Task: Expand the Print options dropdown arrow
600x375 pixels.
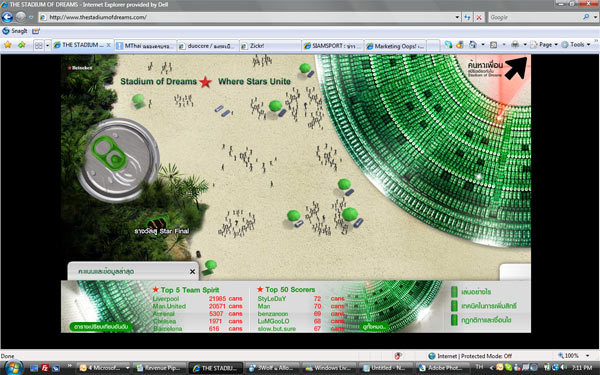Action: coord(525,45)
